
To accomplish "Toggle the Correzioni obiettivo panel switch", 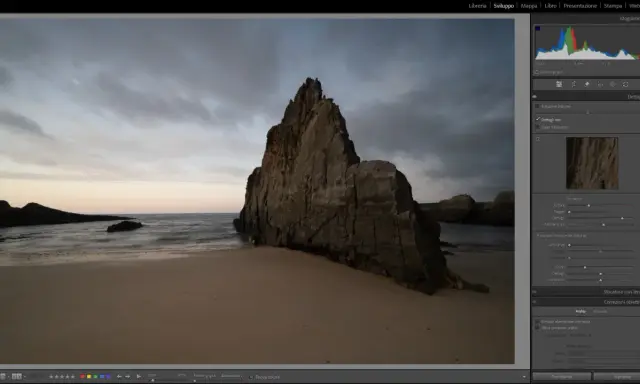I will click(x=534, y=302).
